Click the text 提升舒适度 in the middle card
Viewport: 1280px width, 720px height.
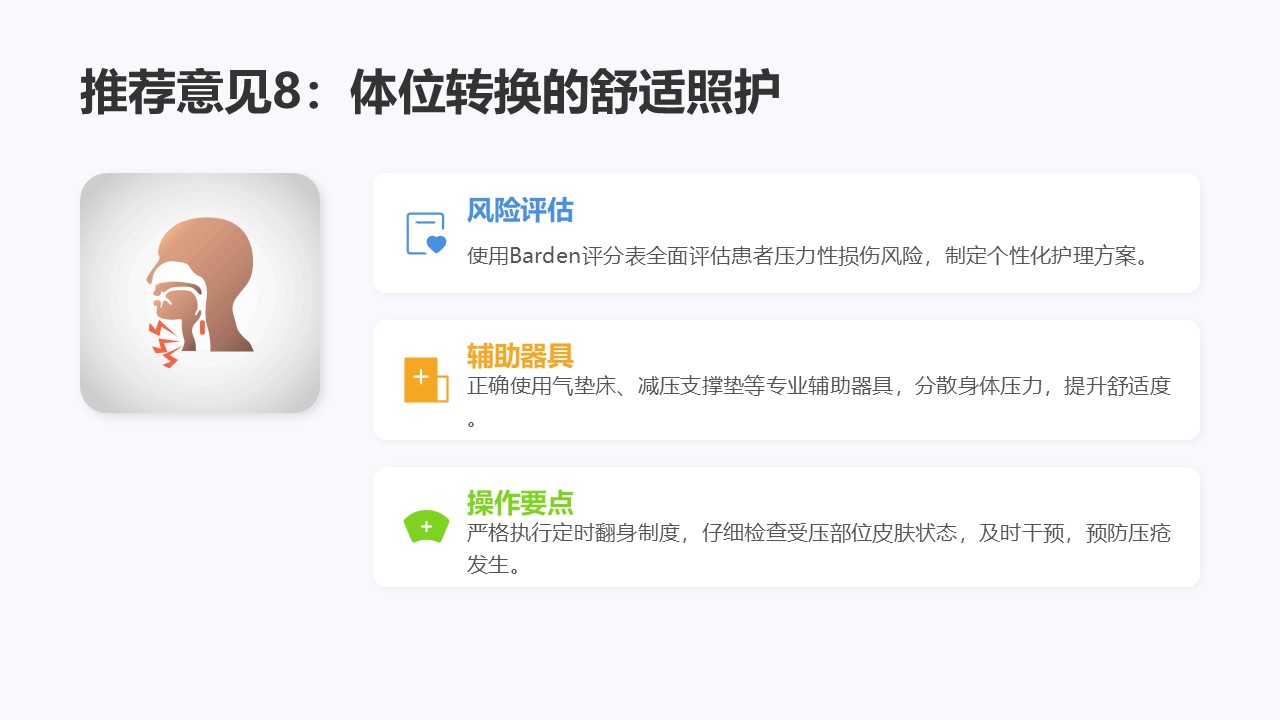pos(1118,386)
